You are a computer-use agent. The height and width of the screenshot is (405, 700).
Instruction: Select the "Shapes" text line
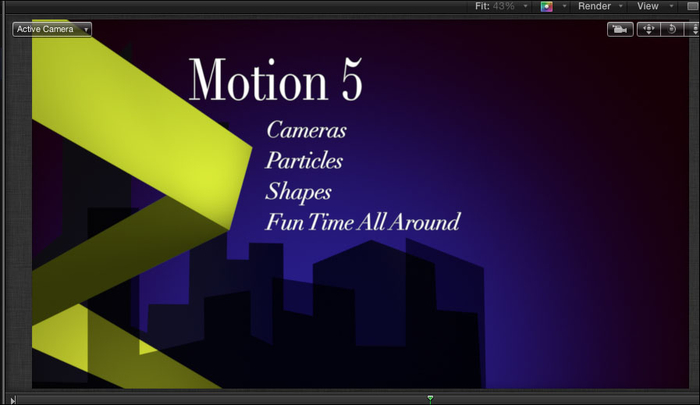[298, 192]
